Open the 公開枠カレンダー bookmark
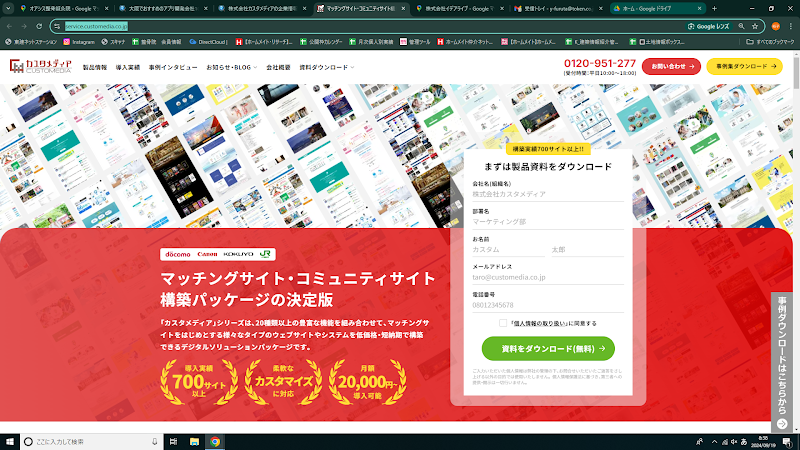The image size is (800, 450). point(321,42)
